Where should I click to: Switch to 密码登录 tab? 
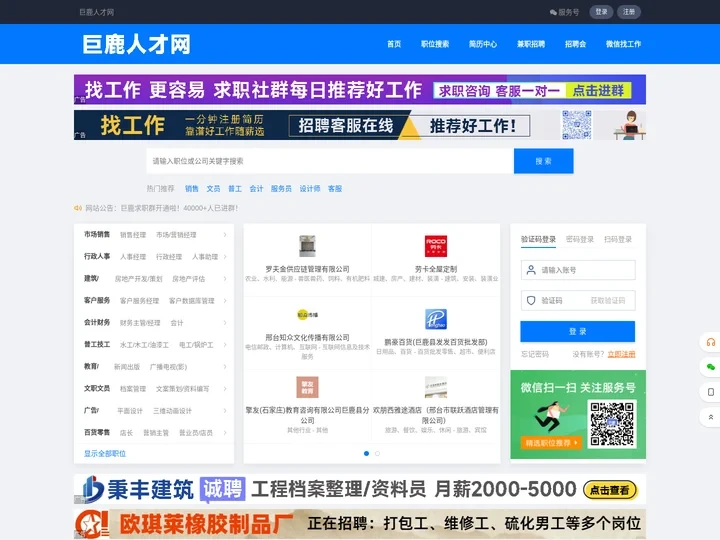(580, 239)
